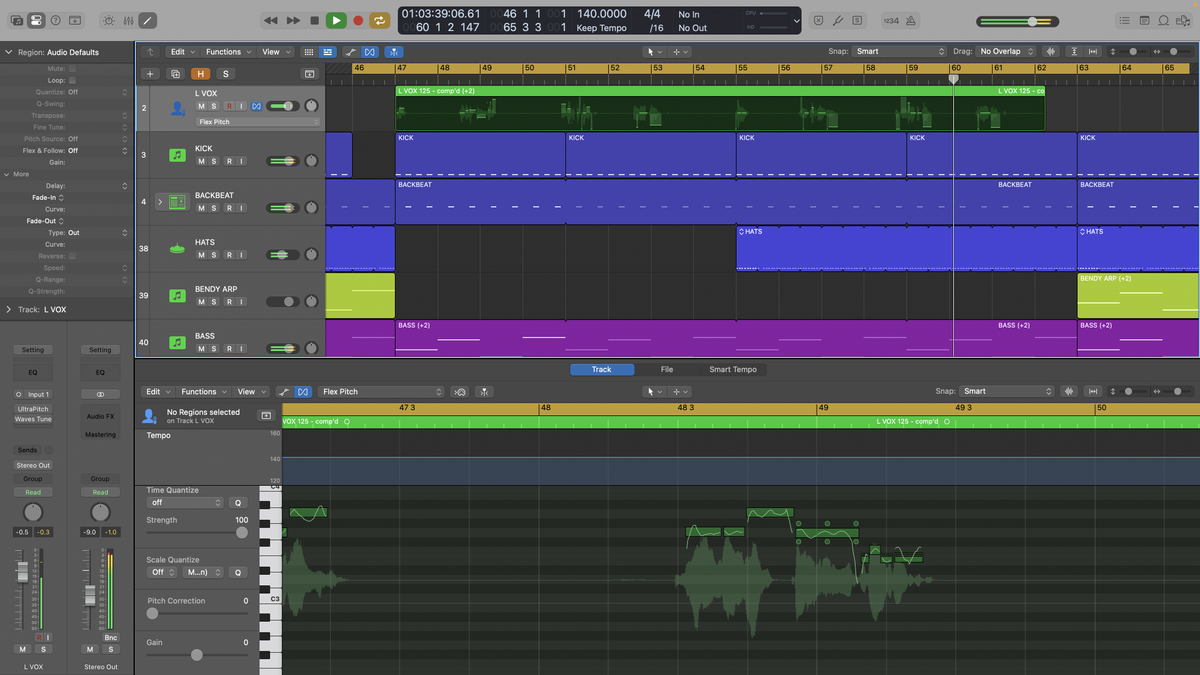This screenshot has width=1200, height=675.
Task: Switch to the File editor tab
Action: point(667,370)
